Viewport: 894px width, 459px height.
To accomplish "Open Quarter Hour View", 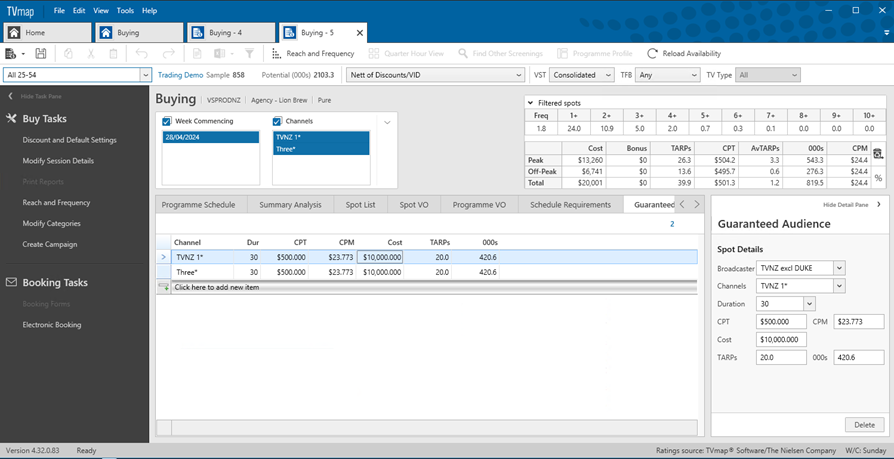I will [406, 54].
